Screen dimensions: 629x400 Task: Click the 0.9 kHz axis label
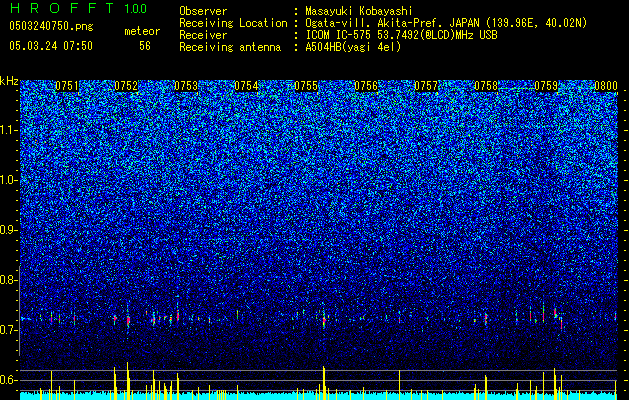coord(9,230)
